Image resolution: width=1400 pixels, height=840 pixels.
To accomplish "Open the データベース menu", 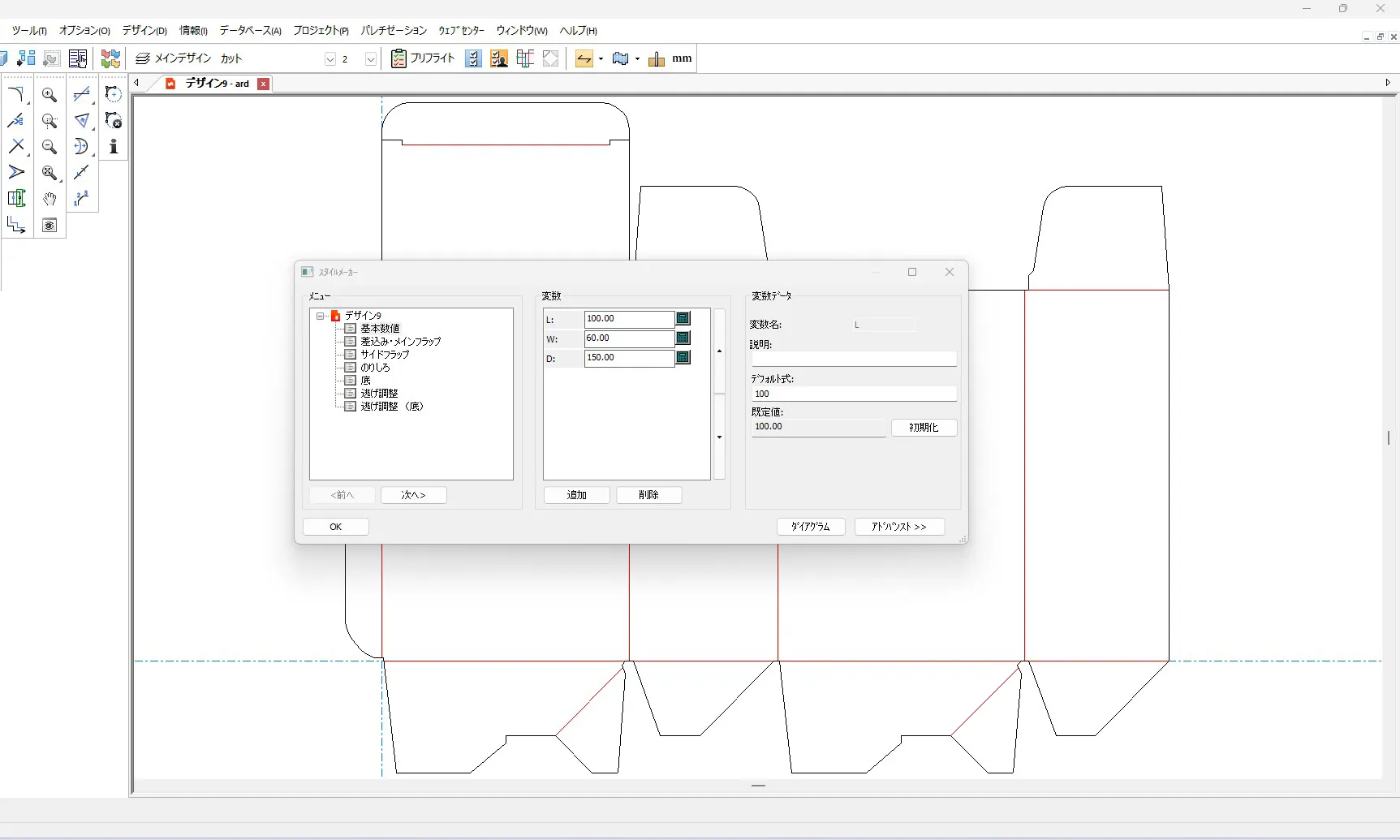I will 250,31.
